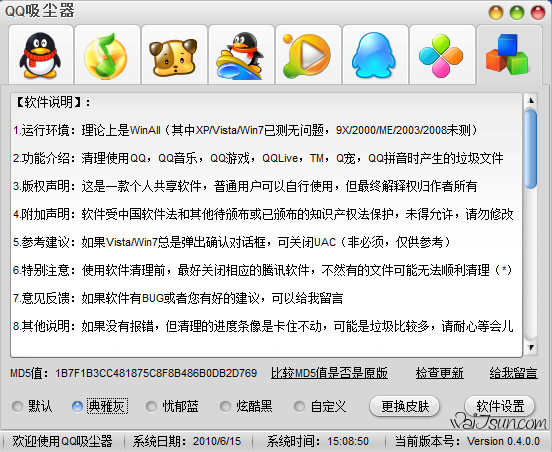
Task: Open the colored cubes software info tab
Action: pos(509,55)
